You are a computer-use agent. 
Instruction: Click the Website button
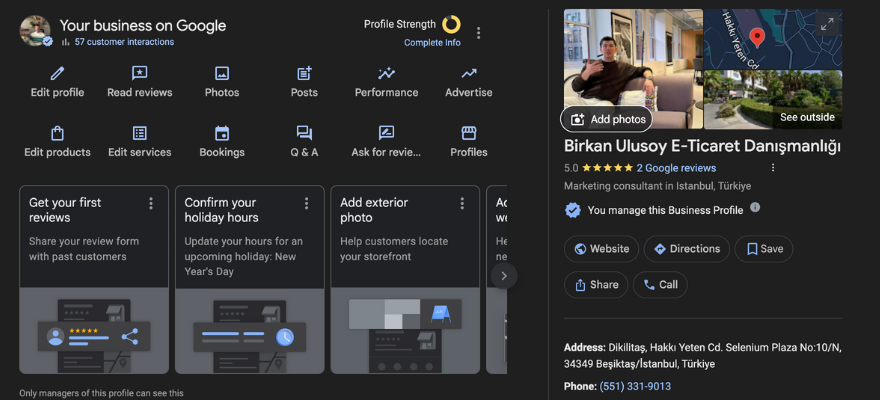[600, 249]
